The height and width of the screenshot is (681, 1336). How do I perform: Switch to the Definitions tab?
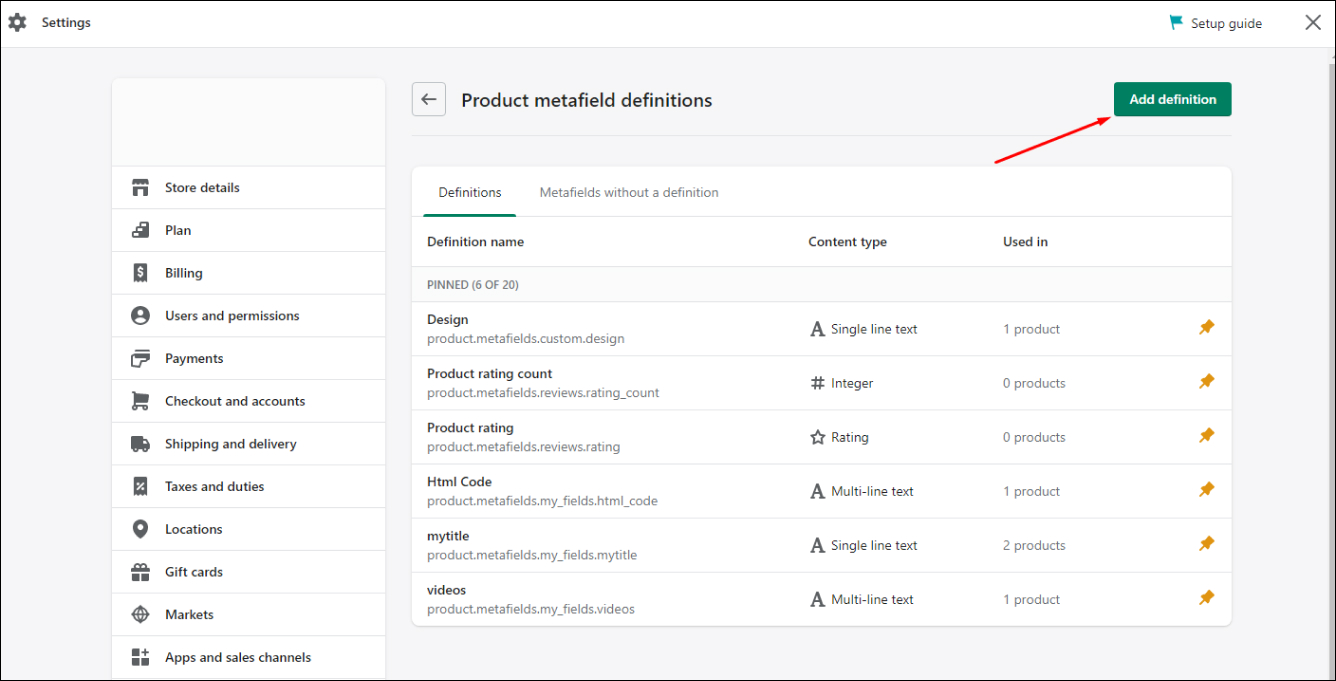(470, 192)
